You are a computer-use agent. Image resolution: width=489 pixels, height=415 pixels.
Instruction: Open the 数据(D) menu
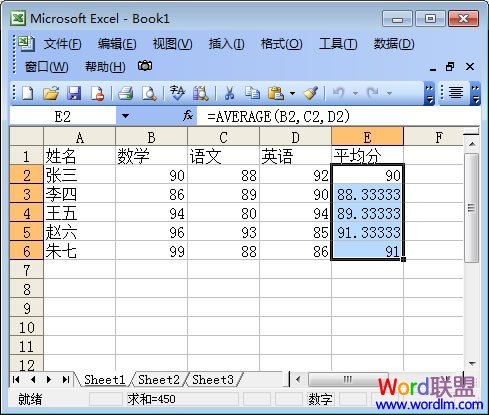[x=394, y=44]
